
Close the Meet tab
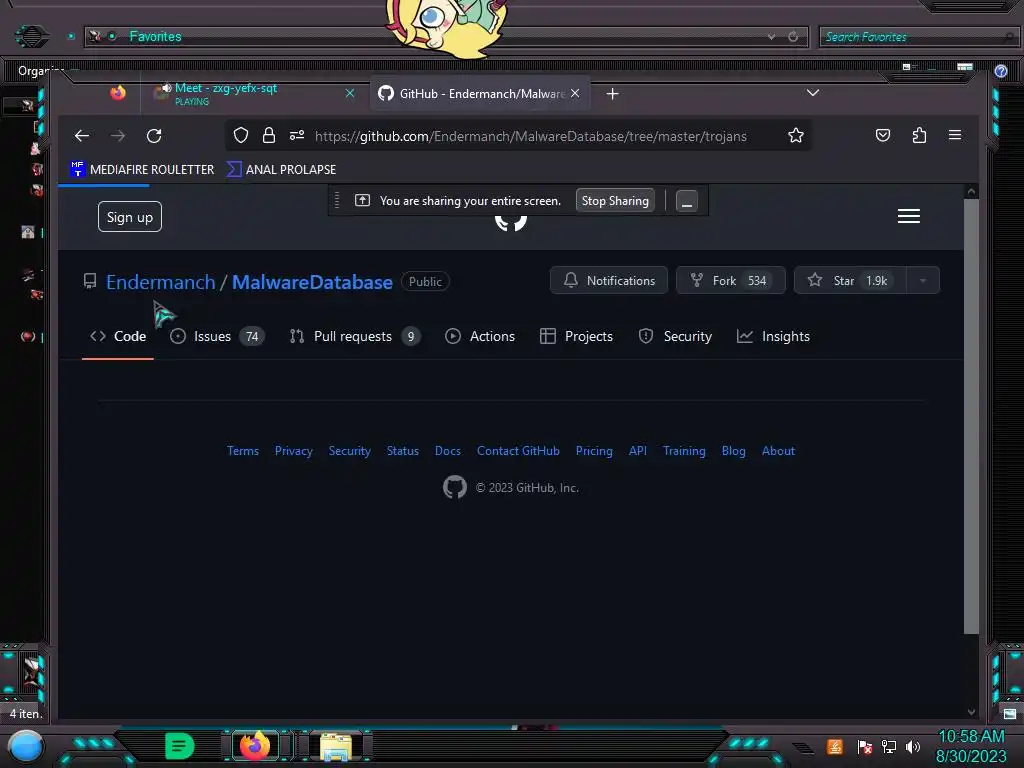tap(350, 93)
